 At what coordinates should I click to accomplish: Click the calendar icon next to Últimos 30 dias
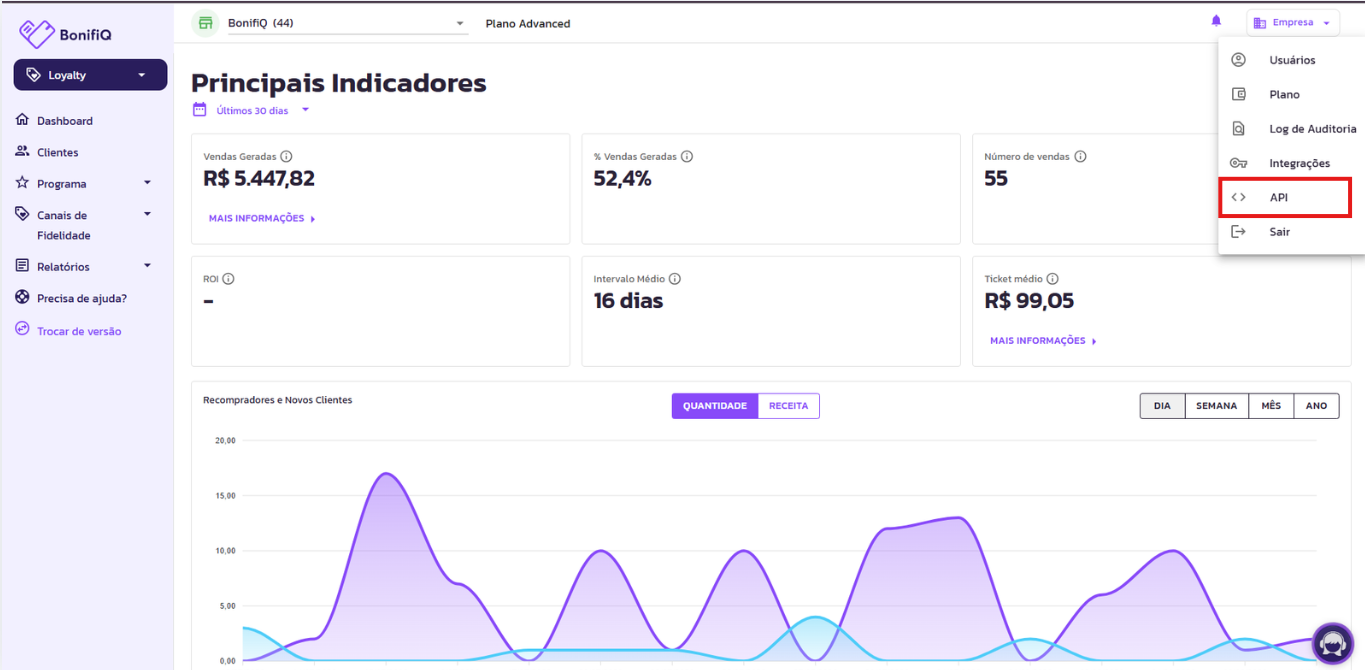[x=199, y=110]
